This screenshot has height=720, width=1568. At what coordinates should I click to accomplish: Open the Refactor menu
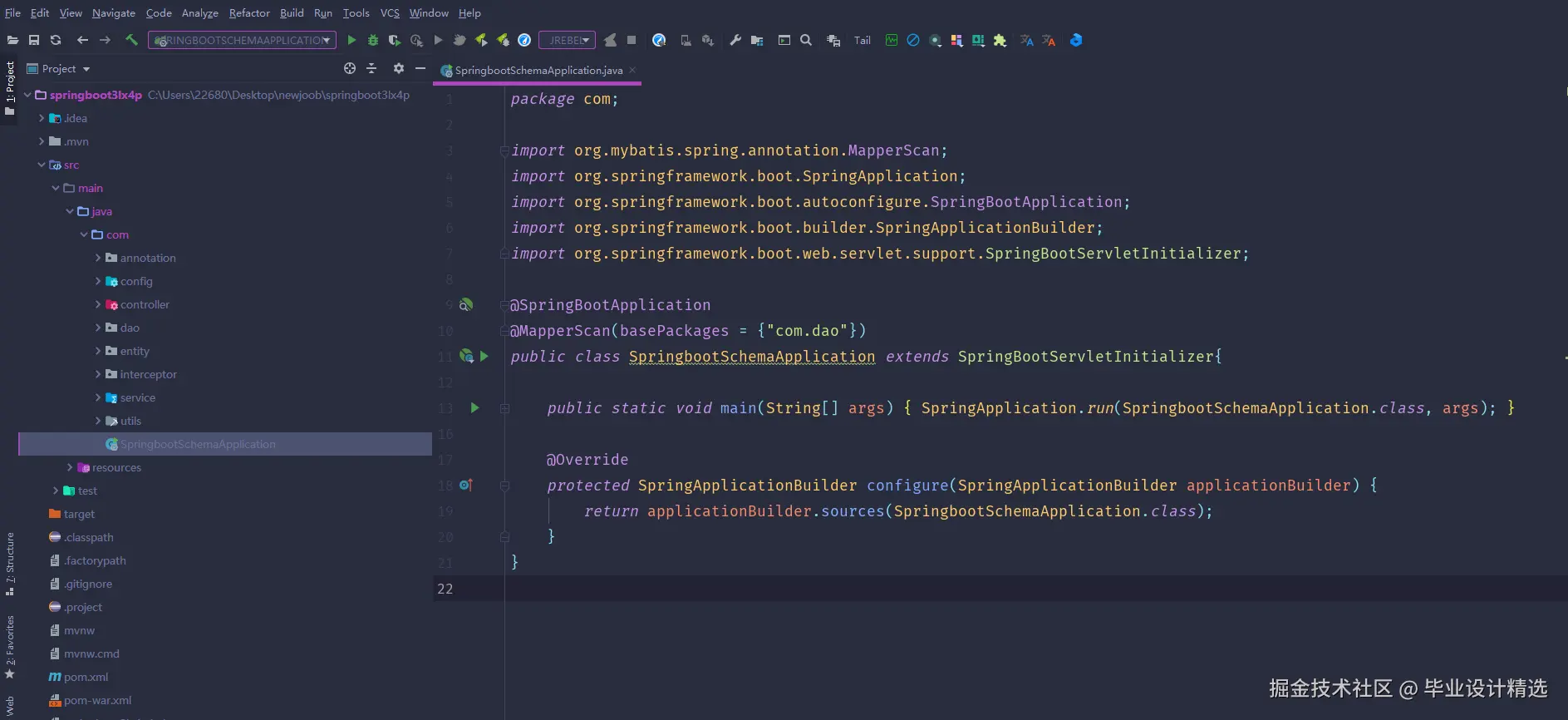click(x=249, y=12)
